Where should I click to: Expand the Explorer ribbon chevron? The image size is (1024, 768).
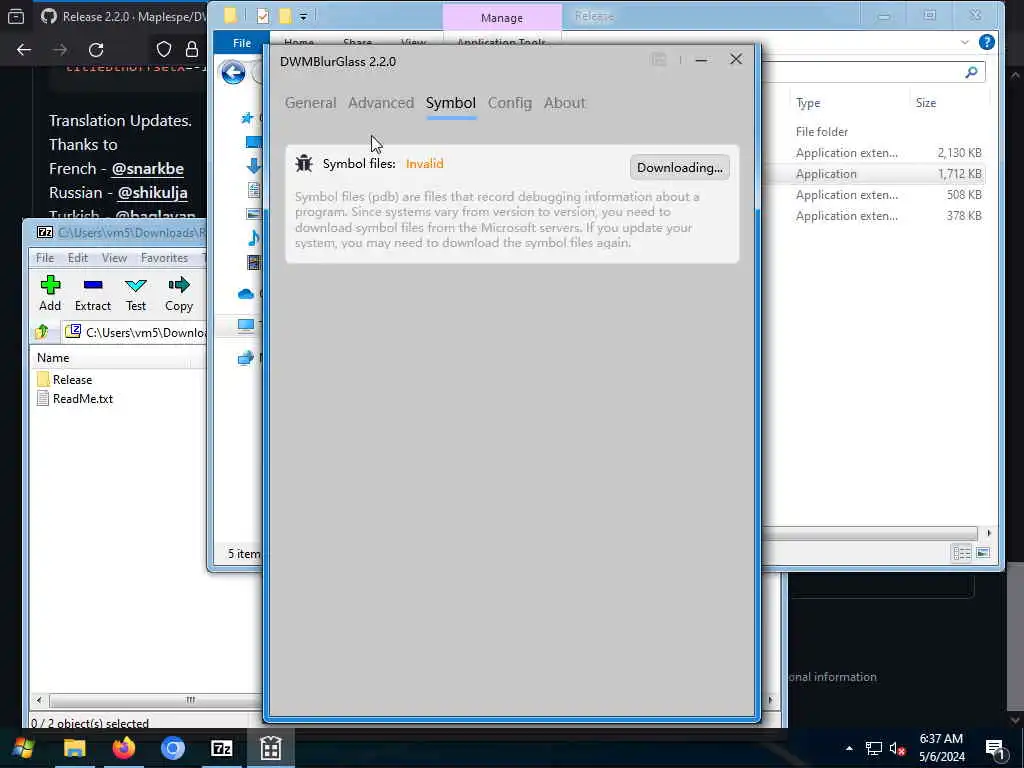pyautogui.click(x=965, y=42)
